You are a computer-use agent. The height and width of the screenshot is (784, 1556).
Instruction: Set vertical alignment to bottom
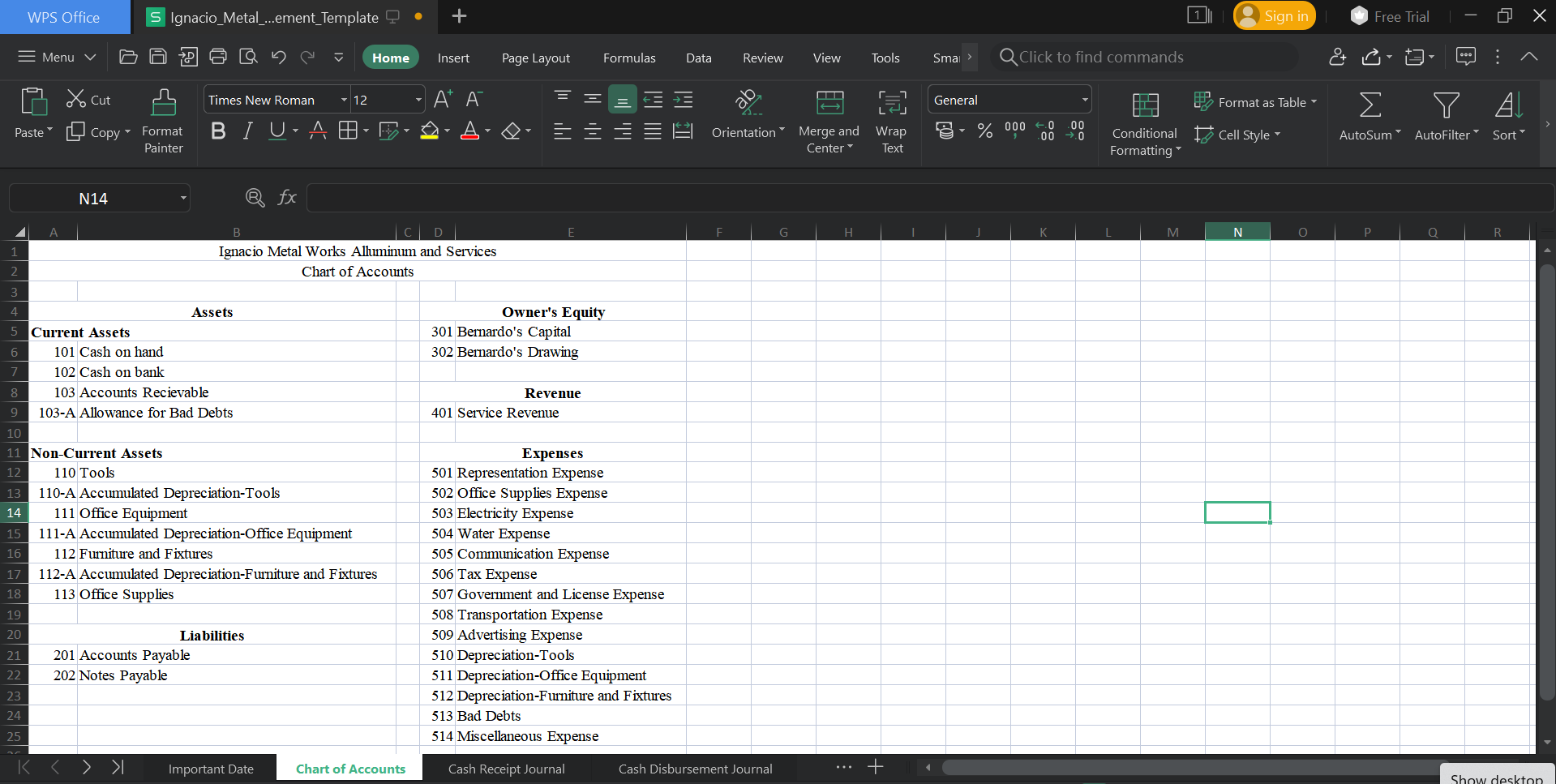623,100
